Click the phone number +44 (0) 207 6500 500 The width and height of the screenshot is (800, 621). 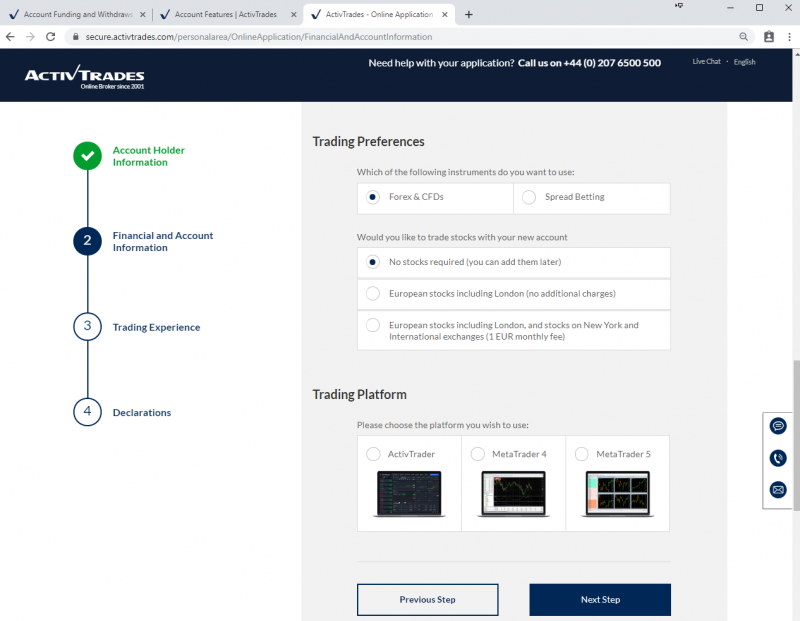coord(612,63)
